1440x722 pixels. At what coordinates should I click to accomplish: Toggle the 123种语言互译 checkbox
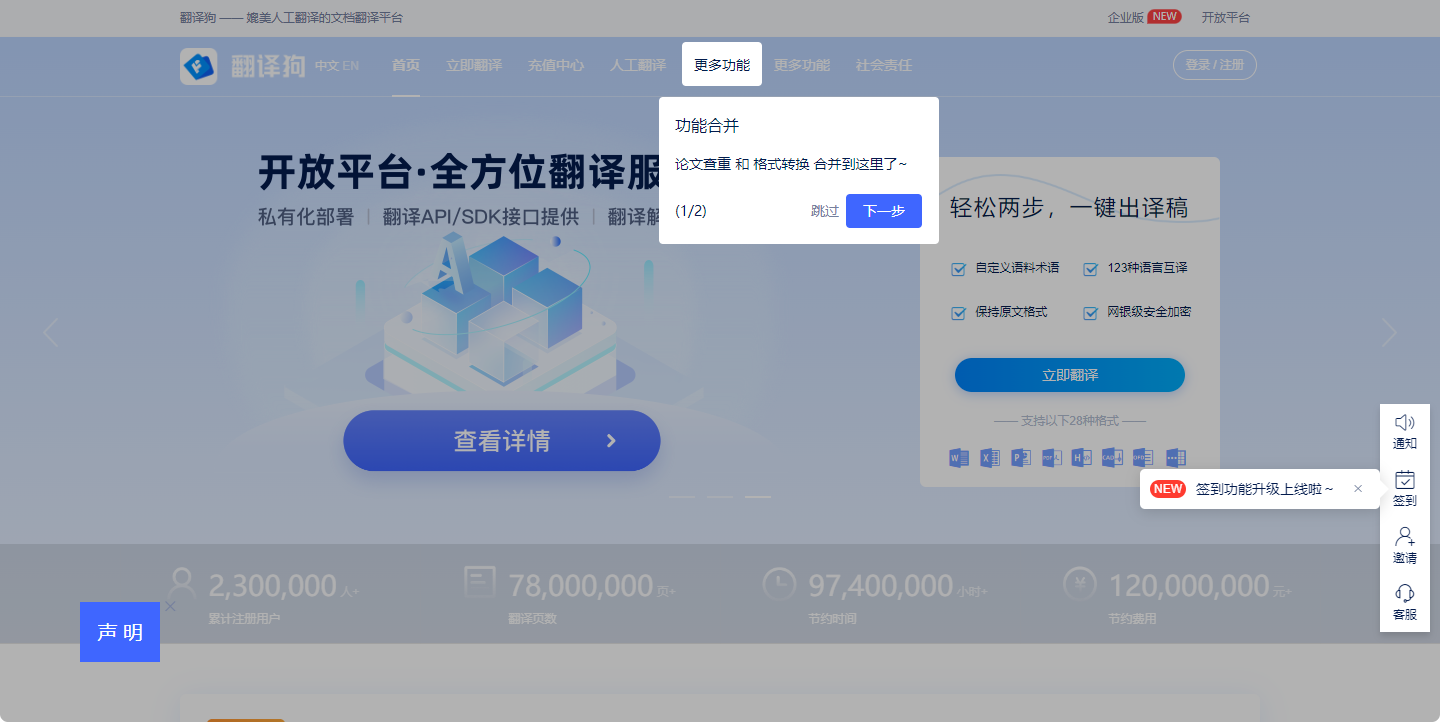click(1091, 269)
